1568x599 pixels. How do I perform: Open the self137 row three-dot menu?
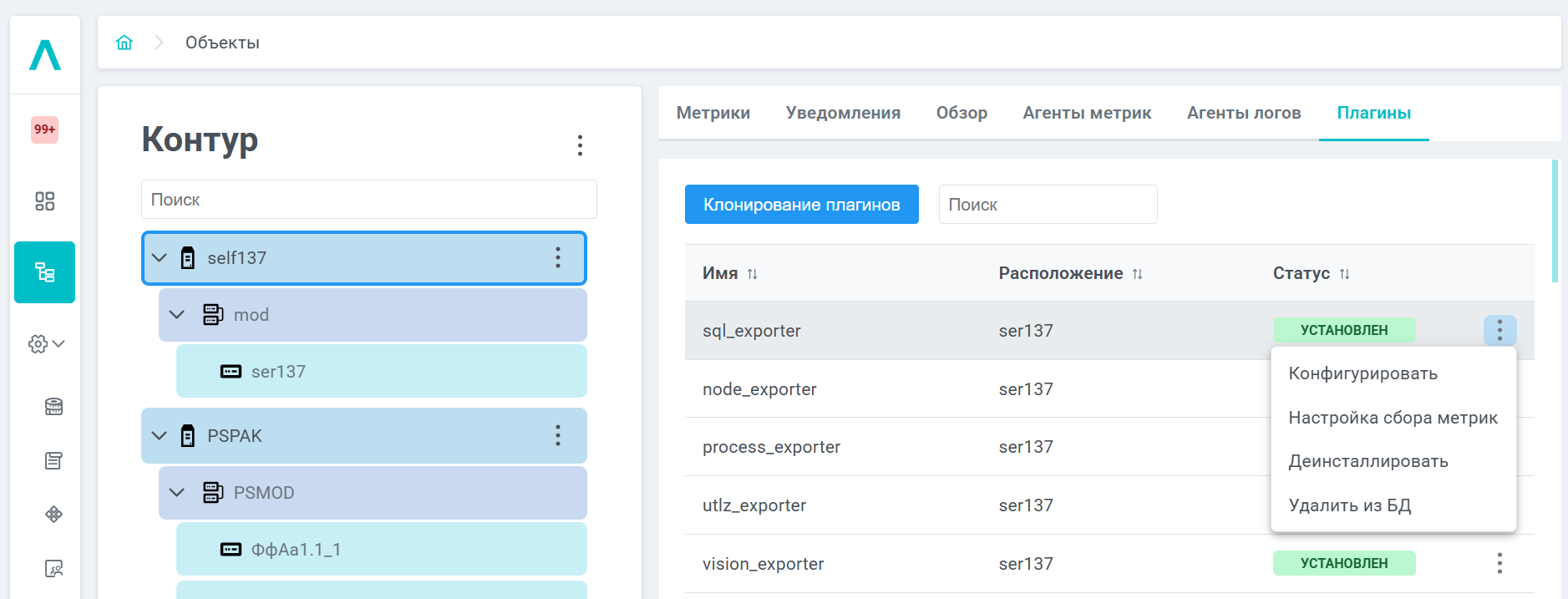(558, 258)
